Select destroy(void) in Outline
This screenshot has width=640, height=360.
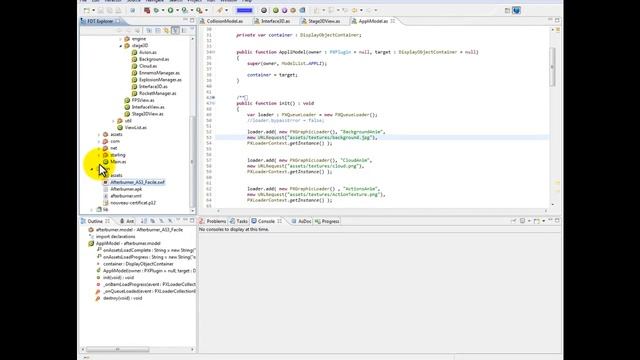(x=122, y=298)
